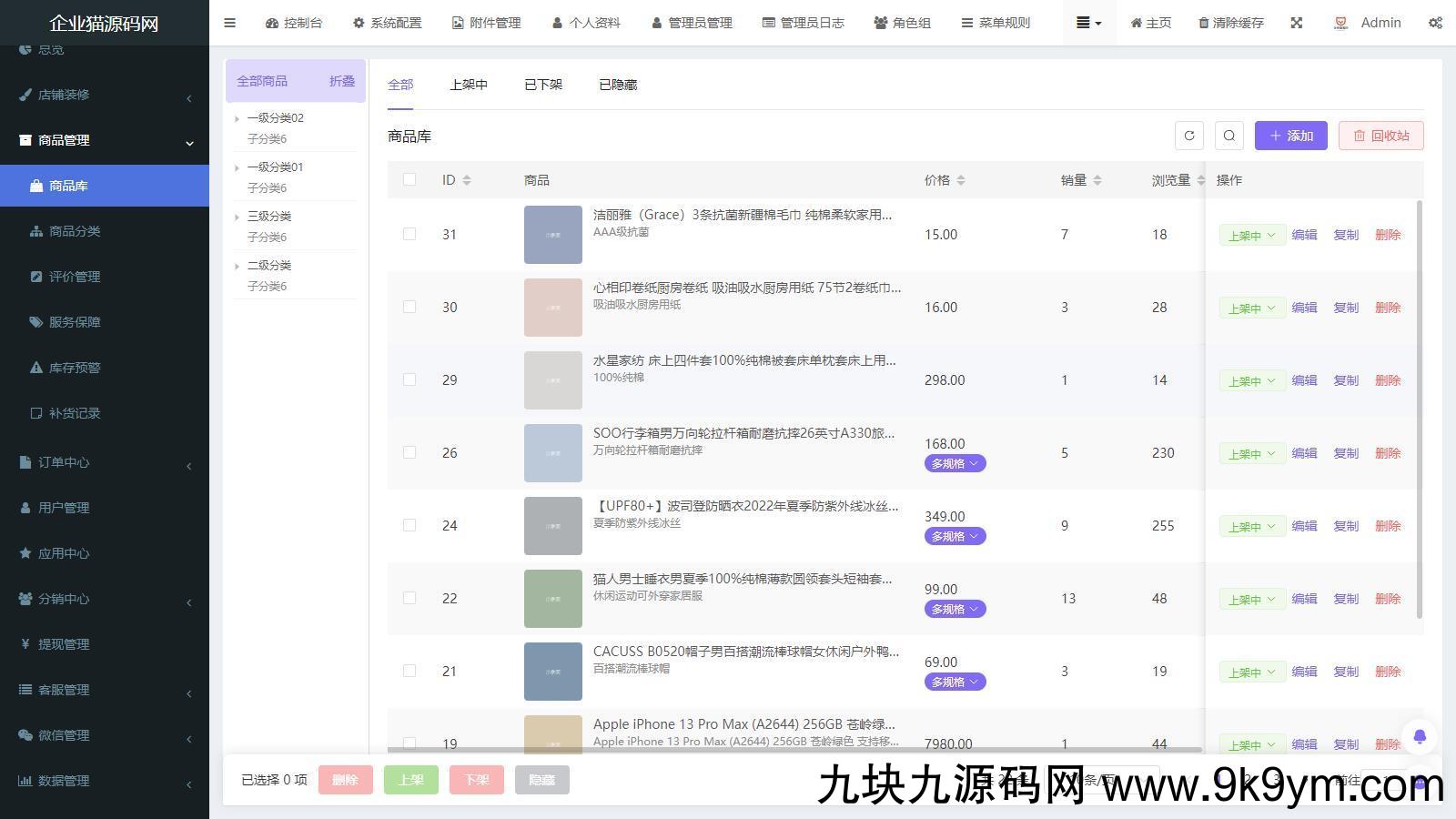Tick the select-all header checkbox
Screen dimensions: 1456x819
click(409, 179)
